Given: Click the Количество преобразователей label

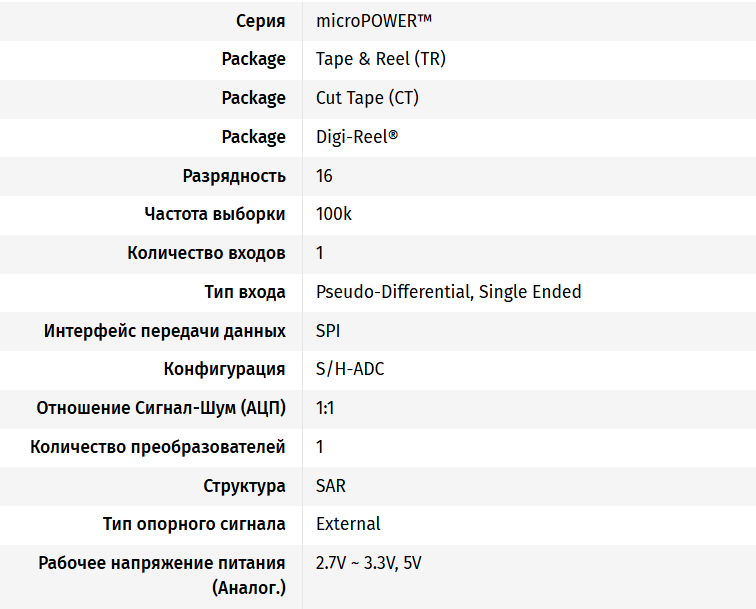Looking at the screenshot, I should (158, 447).
